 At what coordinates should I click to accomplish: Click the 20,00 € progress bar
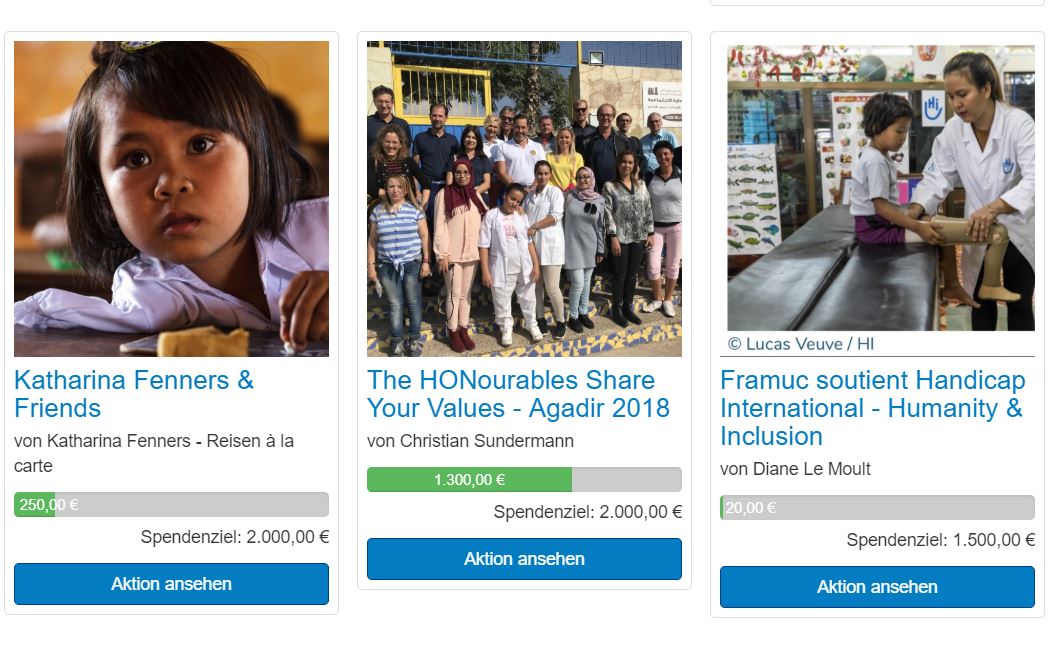pyautogui.click(x=877, y=508)
